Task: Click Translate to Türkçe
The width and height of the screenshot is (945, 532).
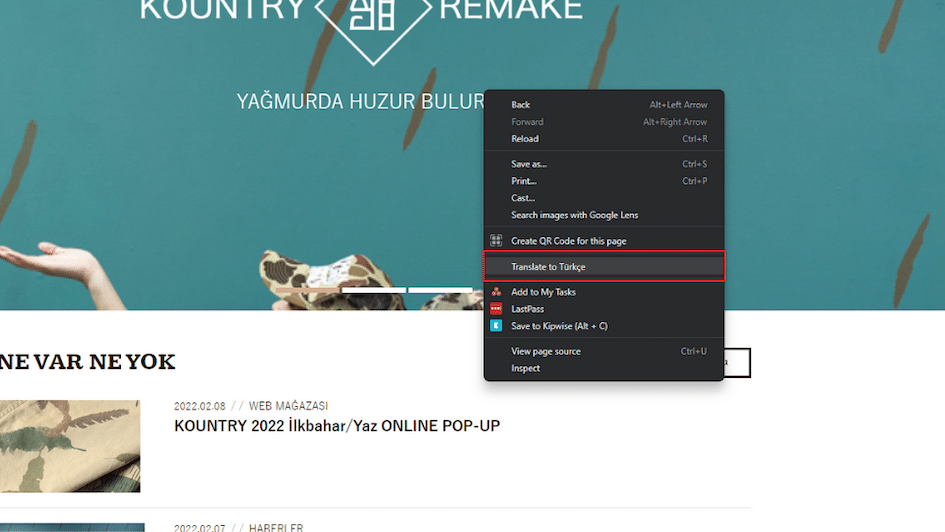Action: click(x=604, y=266)
